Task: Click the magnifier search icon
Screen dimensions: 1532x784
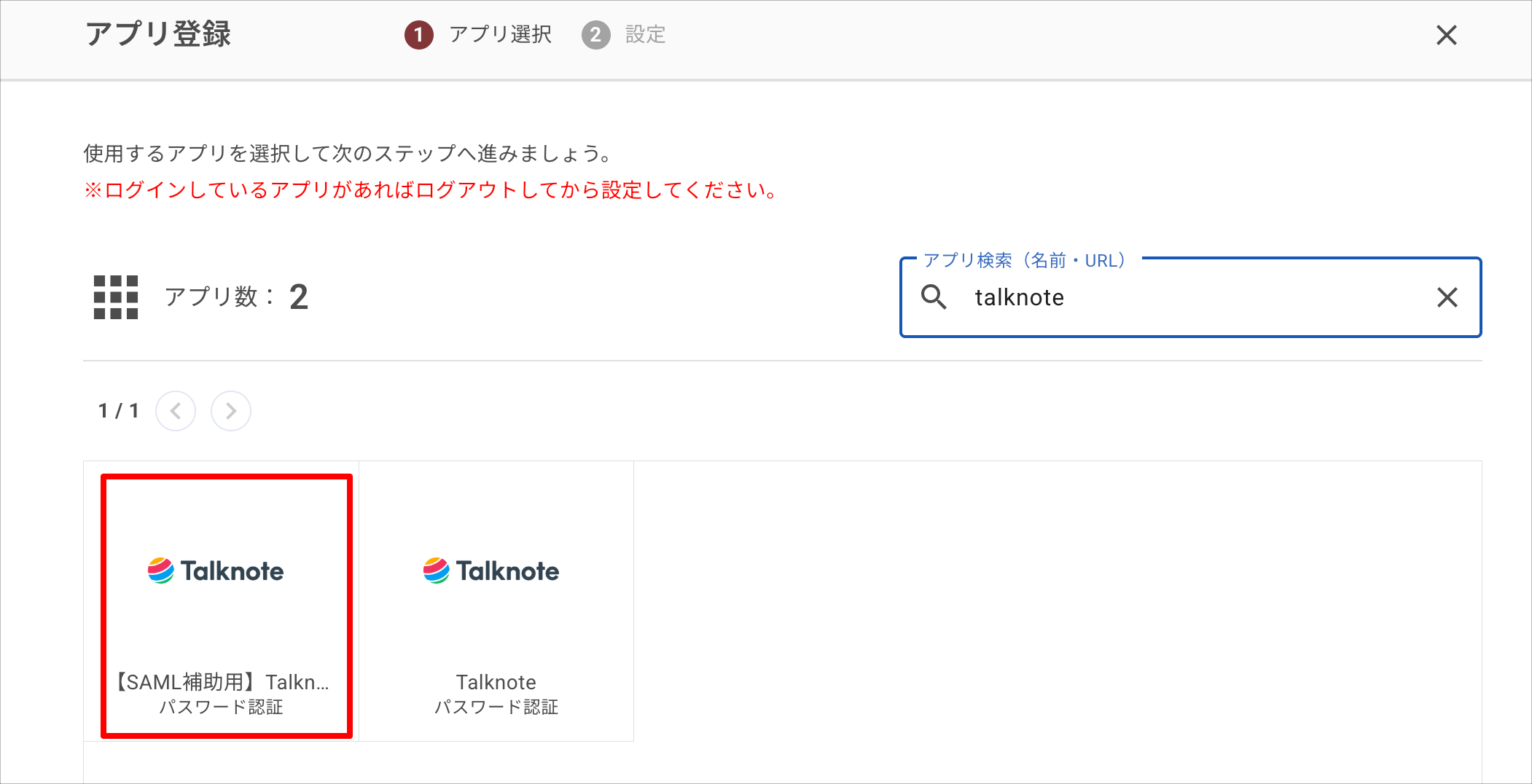Action: (x=934, y=297)
